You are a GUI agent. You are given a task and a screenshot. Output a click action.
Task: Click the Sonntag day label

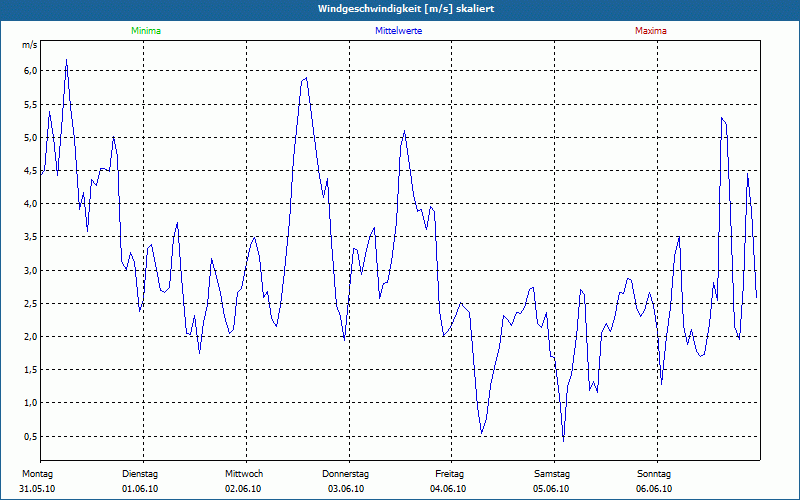pyautogui.click(x=654, y=474)
